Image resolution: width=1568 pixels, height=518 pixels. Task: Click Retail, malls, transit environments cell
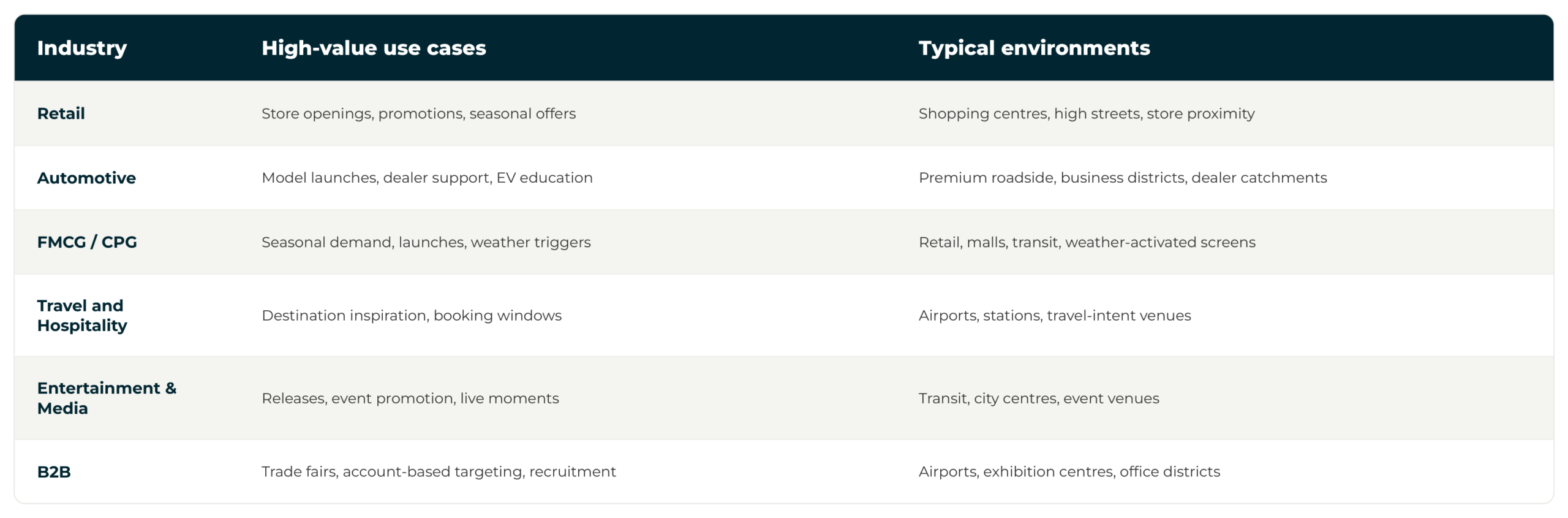pyautogui.click(x=1087, y=242)
